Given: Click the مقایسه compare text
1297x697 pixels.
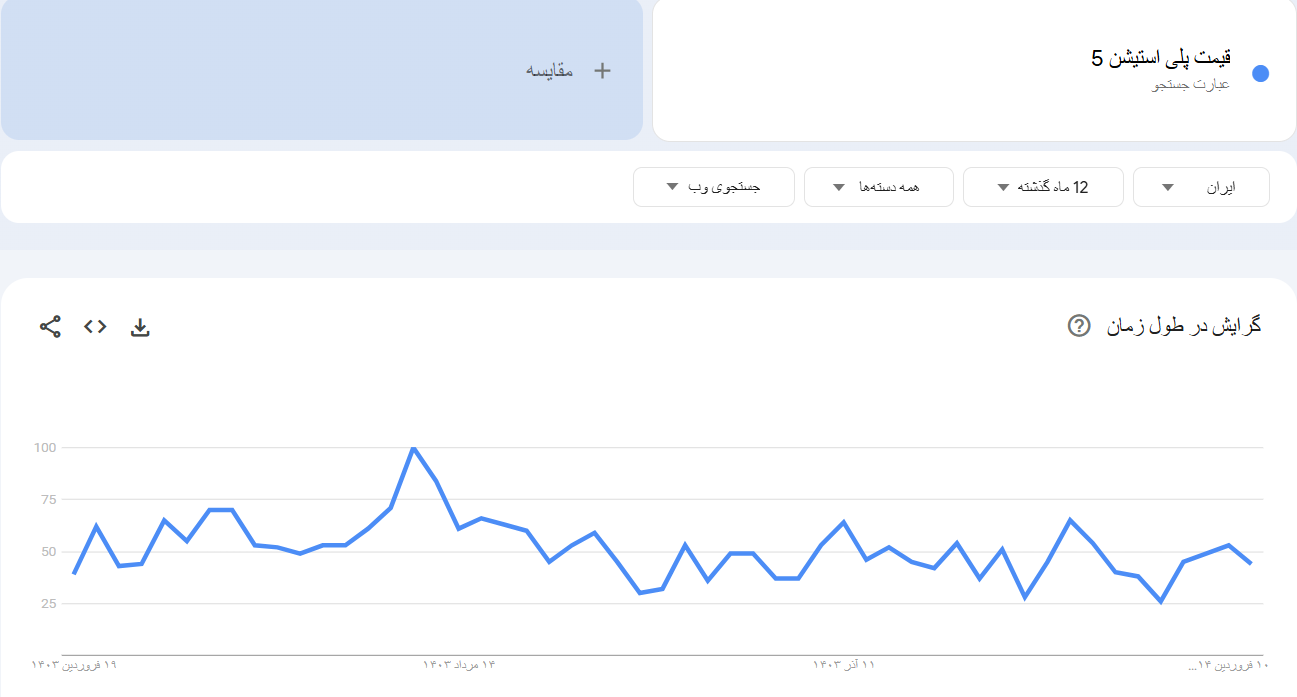Looking at the screenshot, I should (550, 70).
